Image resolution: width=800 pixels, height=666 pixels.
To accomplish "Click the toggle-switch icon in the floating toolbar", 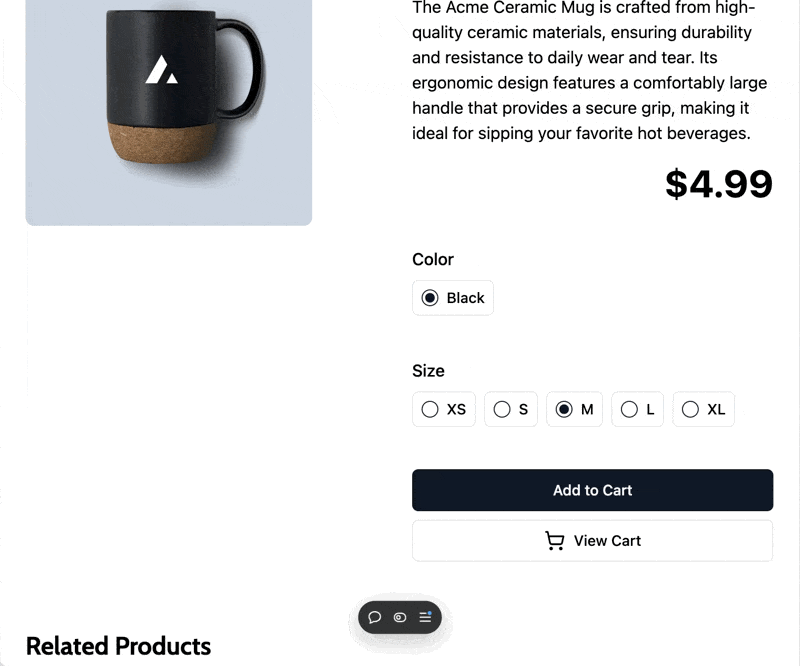I will [400, 617].
